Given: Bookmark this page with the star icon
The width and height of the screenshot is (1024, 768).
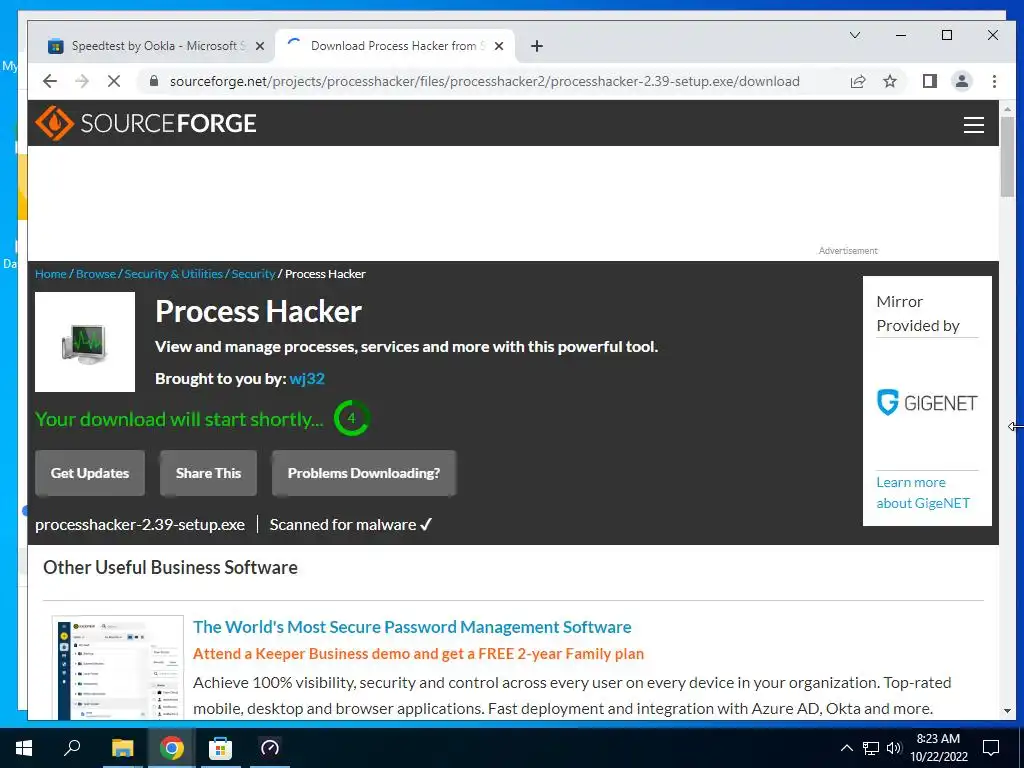Looking at the screenshot, I should coord(889,81).
